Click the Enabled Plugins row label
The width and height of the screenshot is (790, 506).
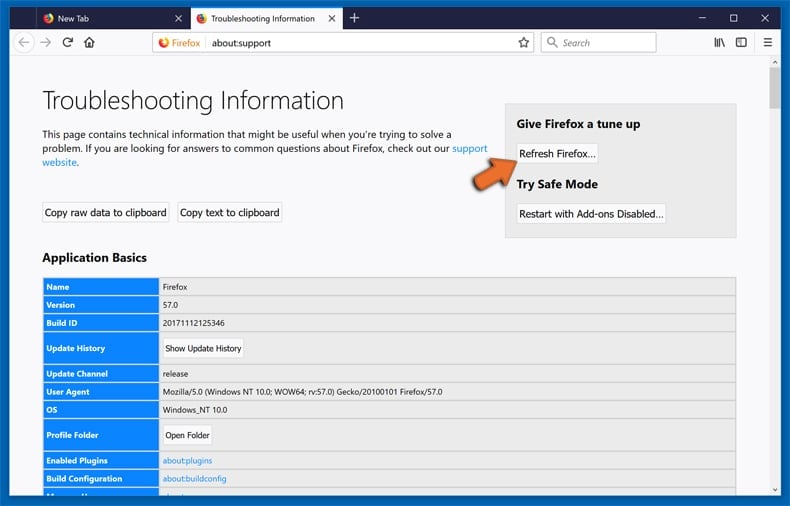(77, 461)
